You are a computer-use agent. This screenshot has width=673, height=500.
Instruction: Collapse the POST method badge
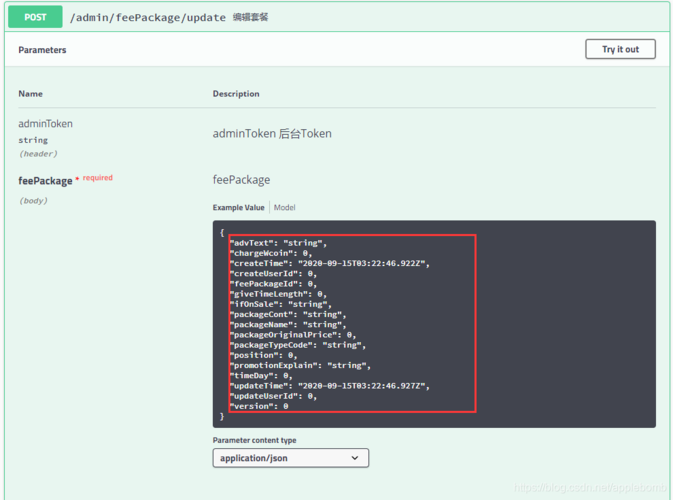pos(35,17)
